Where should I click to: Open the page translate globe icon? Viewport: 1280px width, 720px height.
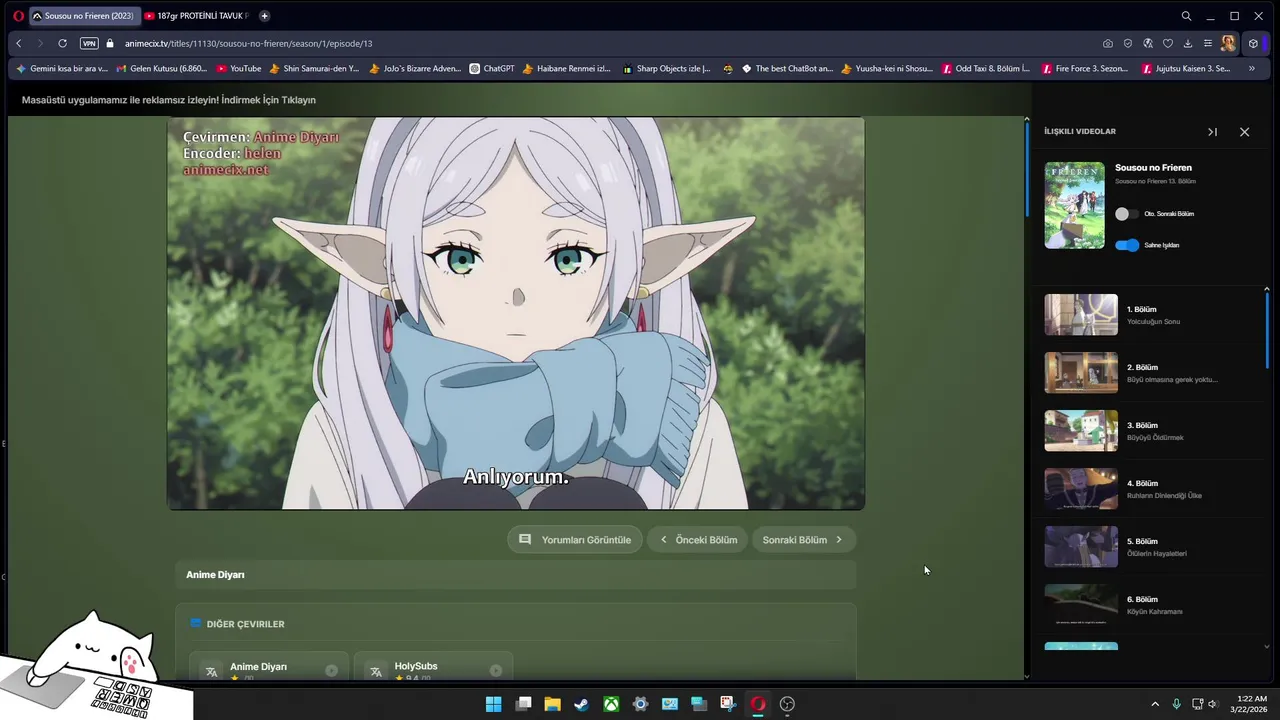pos(1148,44)
